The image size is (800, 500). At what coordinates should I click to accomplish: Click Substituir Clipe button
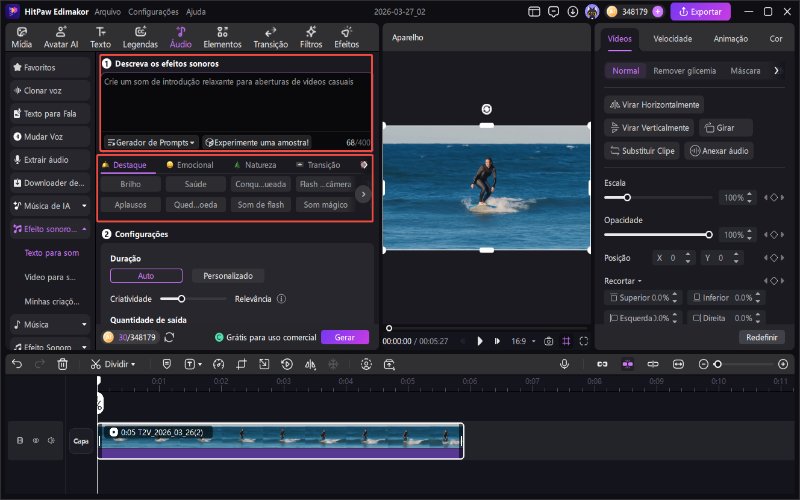point(642,151)
